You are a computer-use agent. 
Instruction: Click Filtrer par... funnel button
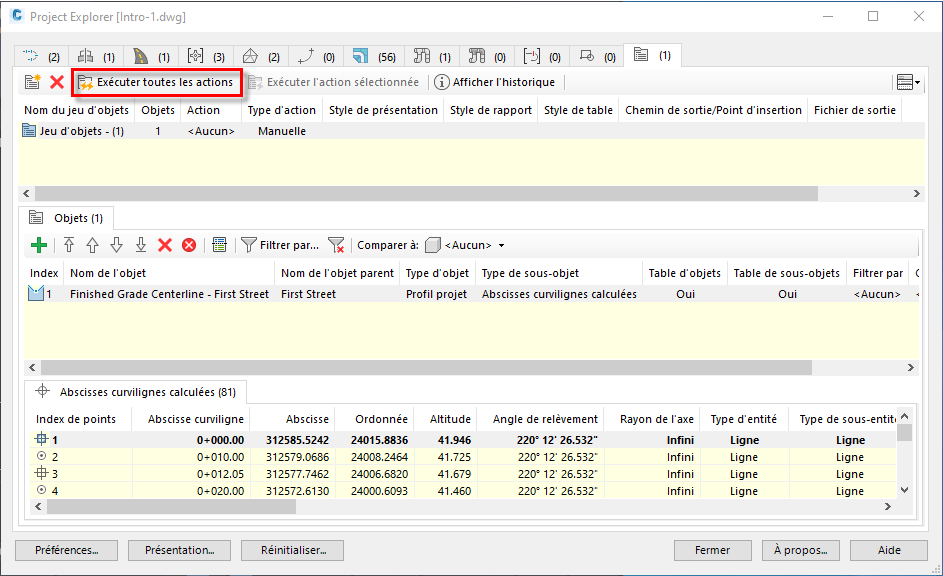[280, 245]
